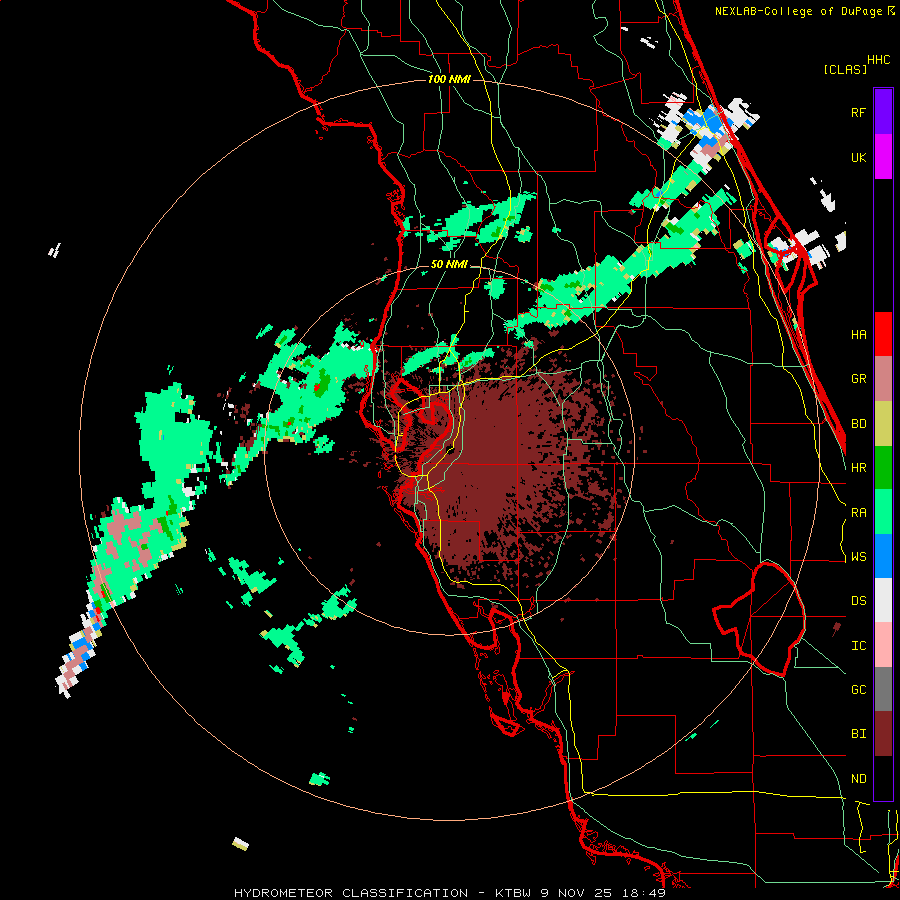The width and height of the screenshot is (900, 900).
Task: Click the "18:49" timestamp in caption
Action: 646,893
